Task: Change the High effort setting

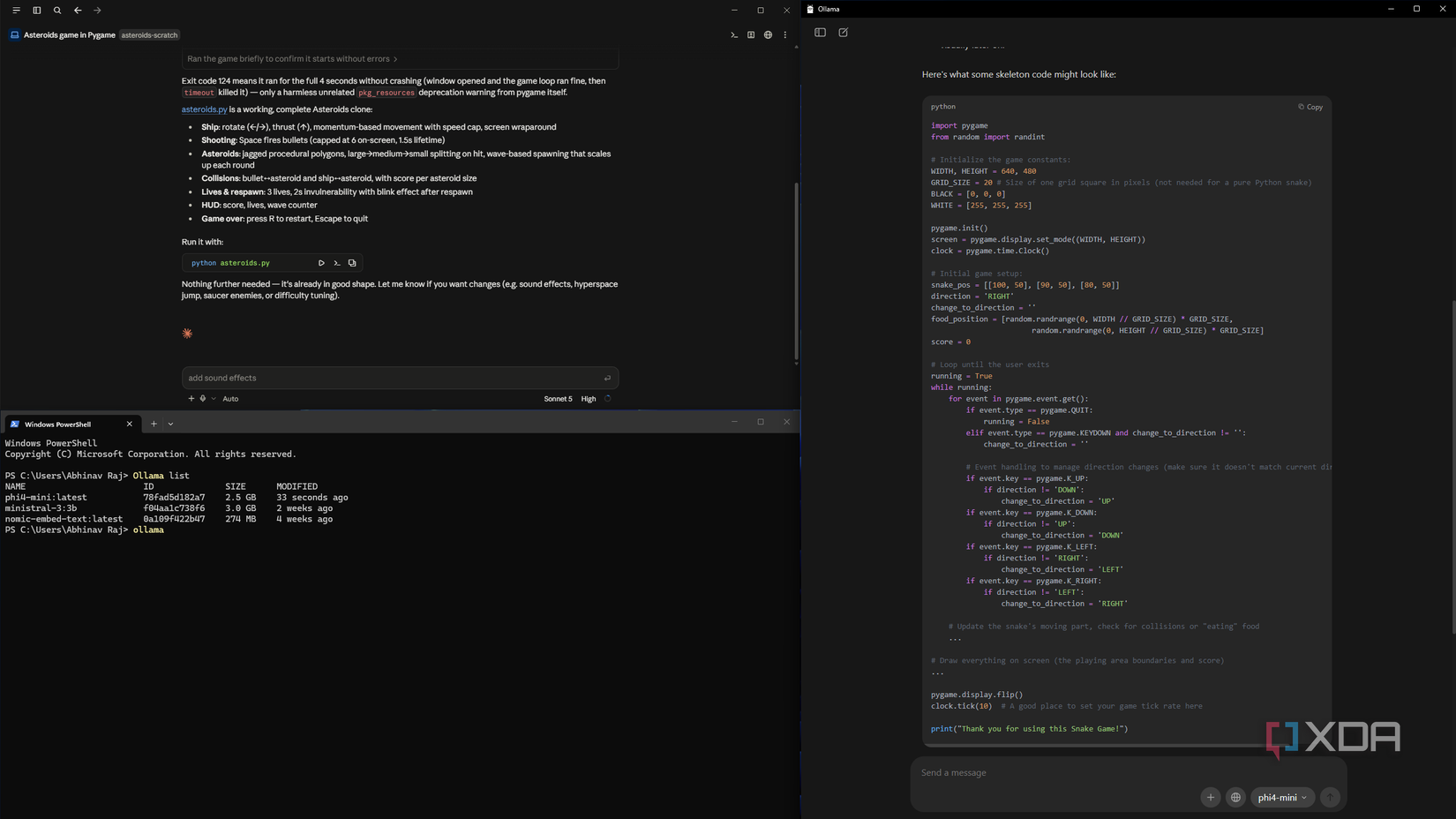Action: (x=589, y=399)
